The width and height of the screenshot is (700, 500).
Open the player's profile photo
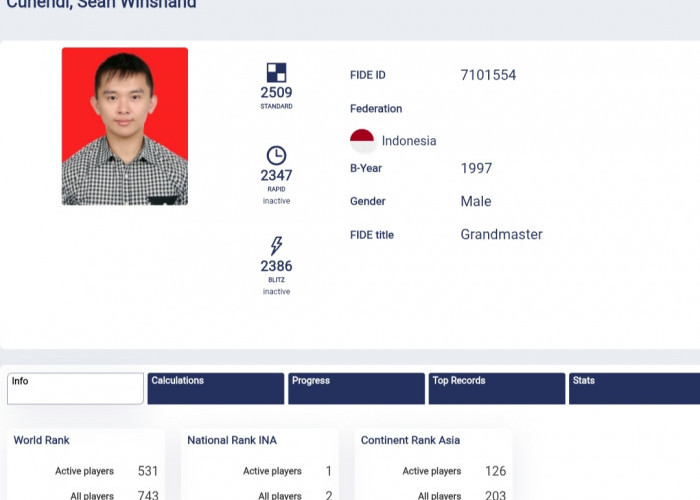point(125,126)
